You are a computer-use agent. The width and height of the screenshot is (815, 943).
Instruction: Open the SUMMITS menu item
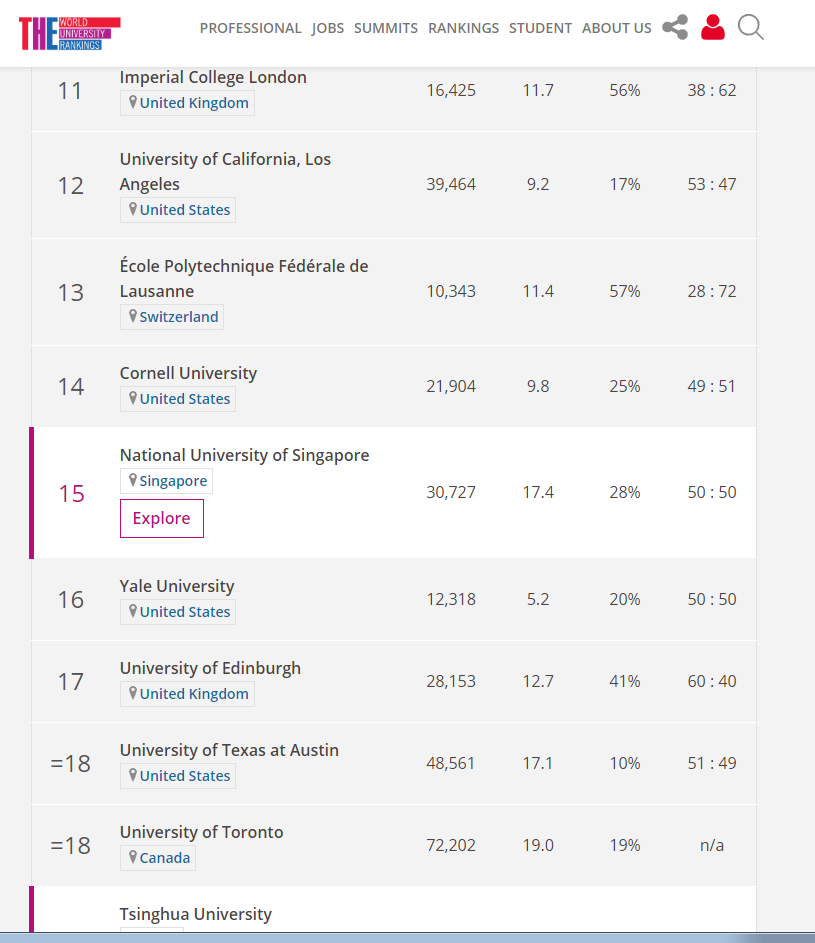click(385, 28)
